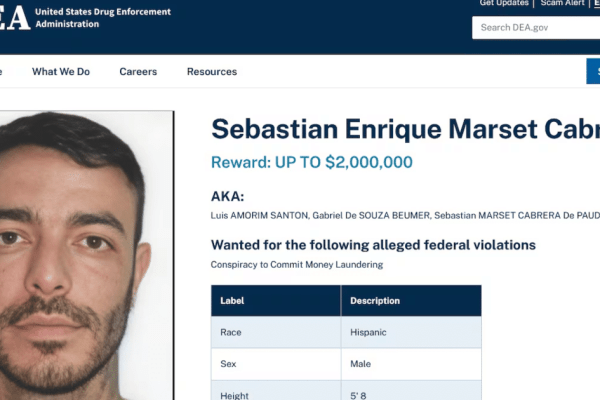The image size is (600, 400).
Task: Click the Description column header
Action: 375,301
